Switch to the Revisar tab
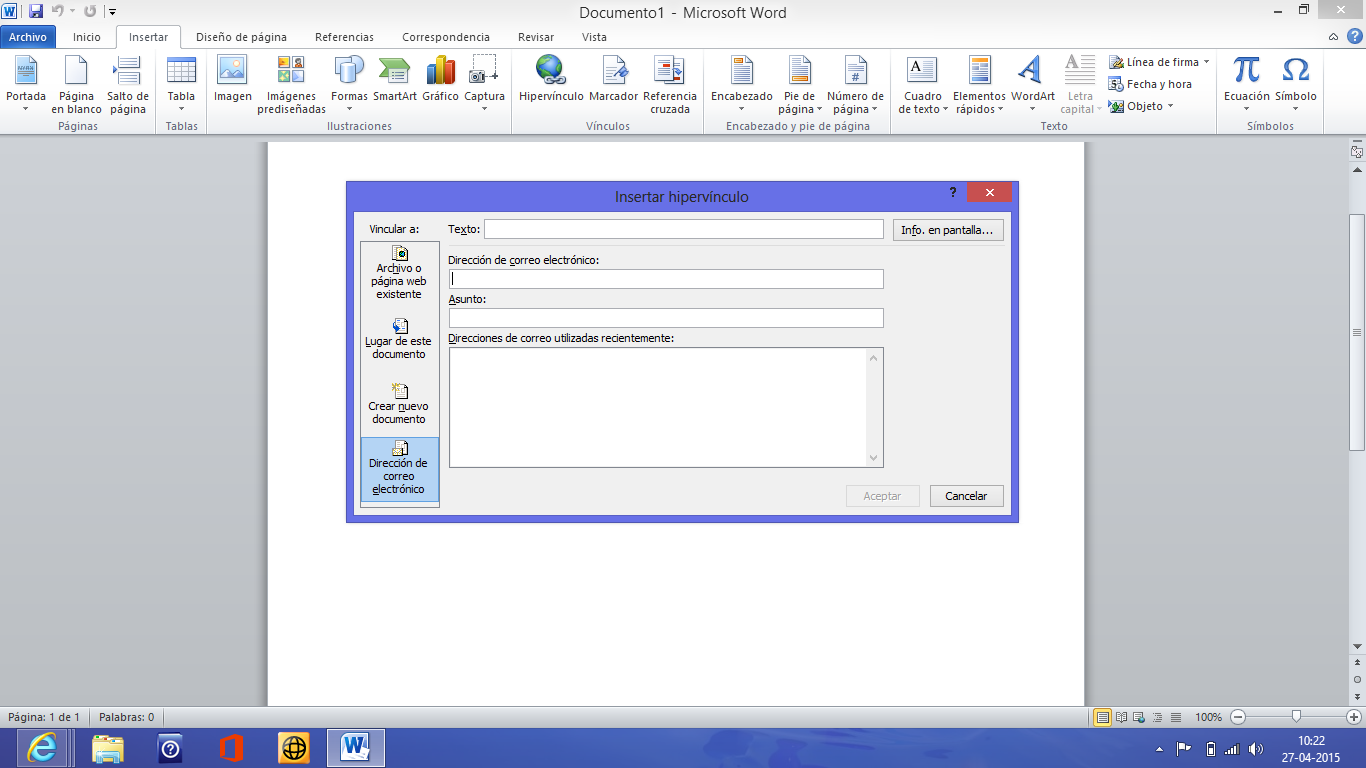 (x=536, y=37)
